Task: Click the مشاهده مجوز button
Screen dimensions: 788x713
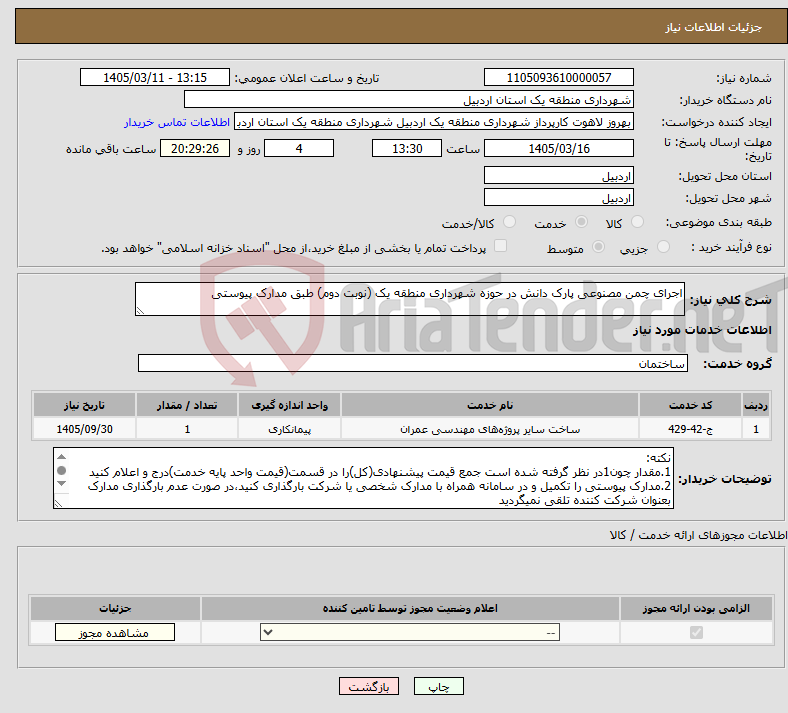Action: pyautogui.click(x=115, y=632)
